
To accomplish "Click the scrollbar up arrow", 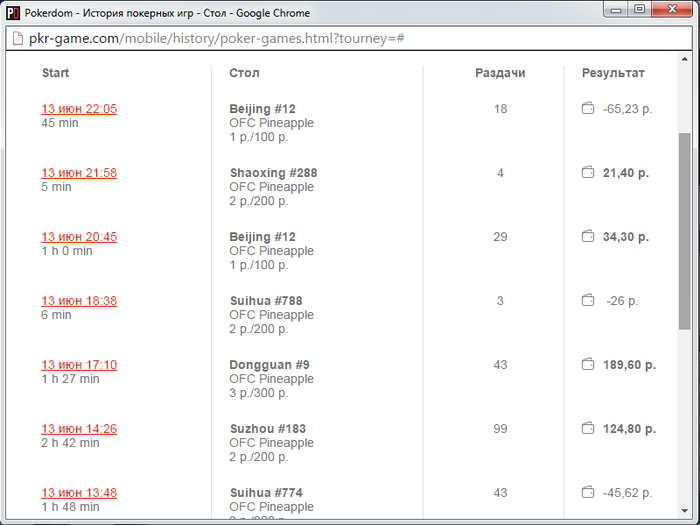I will pos(684,62).
